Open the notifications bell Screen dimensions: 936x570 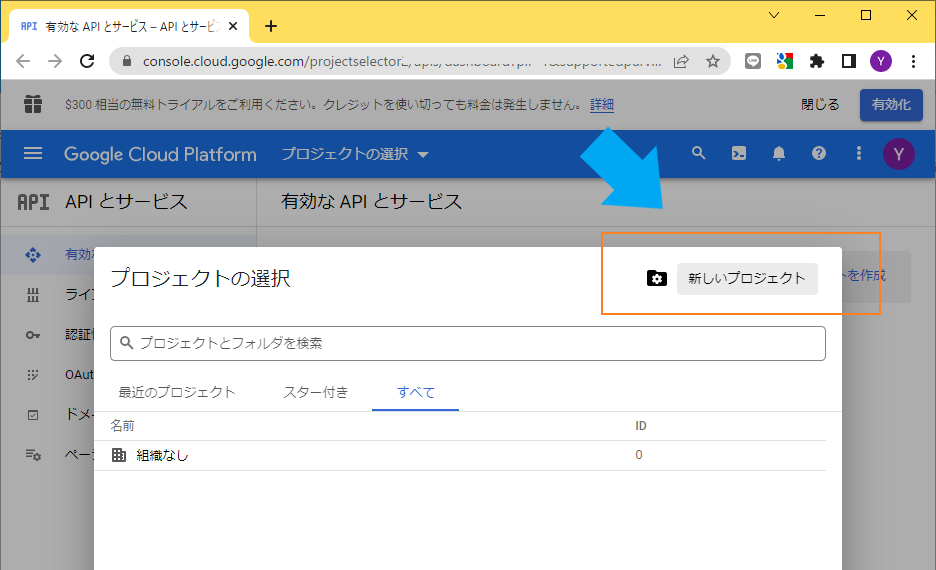(779, 154)
